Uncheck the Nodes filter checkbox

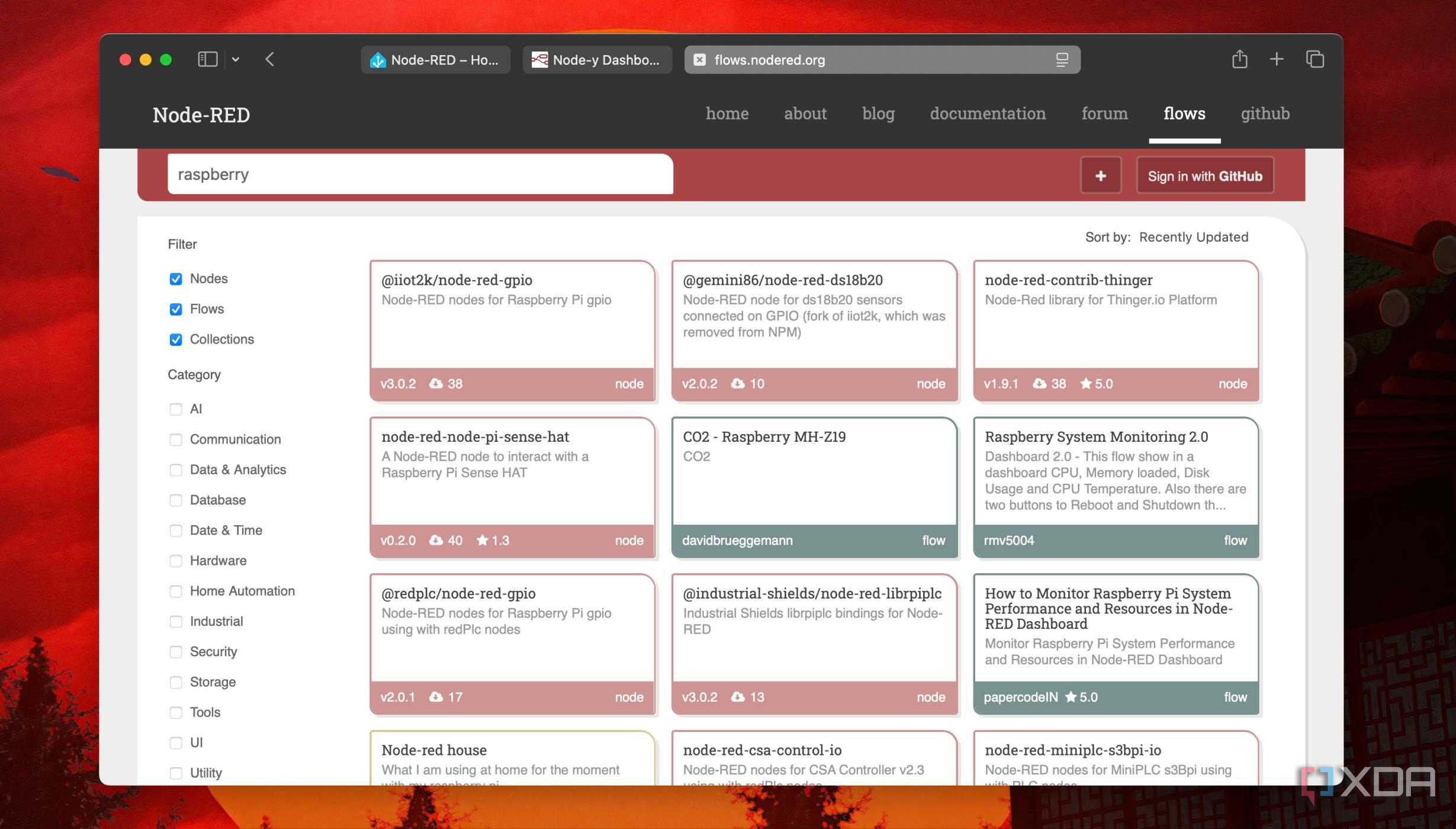(x=176, y=279)
